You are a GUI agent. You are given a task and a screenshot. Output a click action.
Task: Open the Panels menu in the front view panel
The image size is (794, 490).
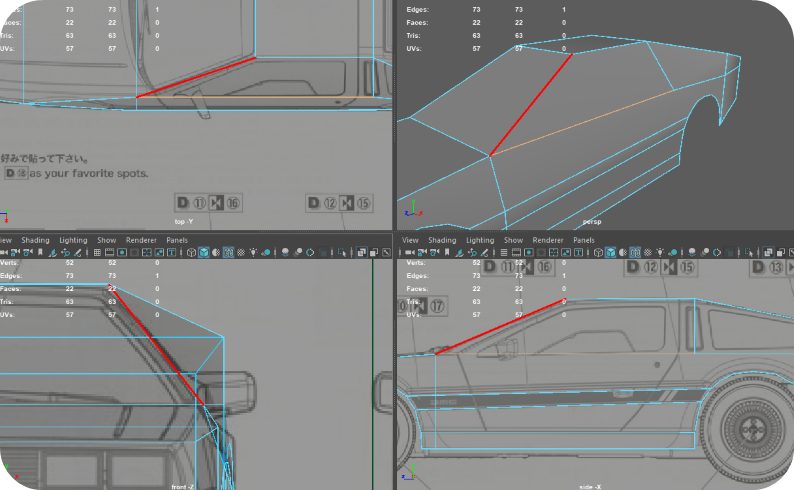point(177,240)
